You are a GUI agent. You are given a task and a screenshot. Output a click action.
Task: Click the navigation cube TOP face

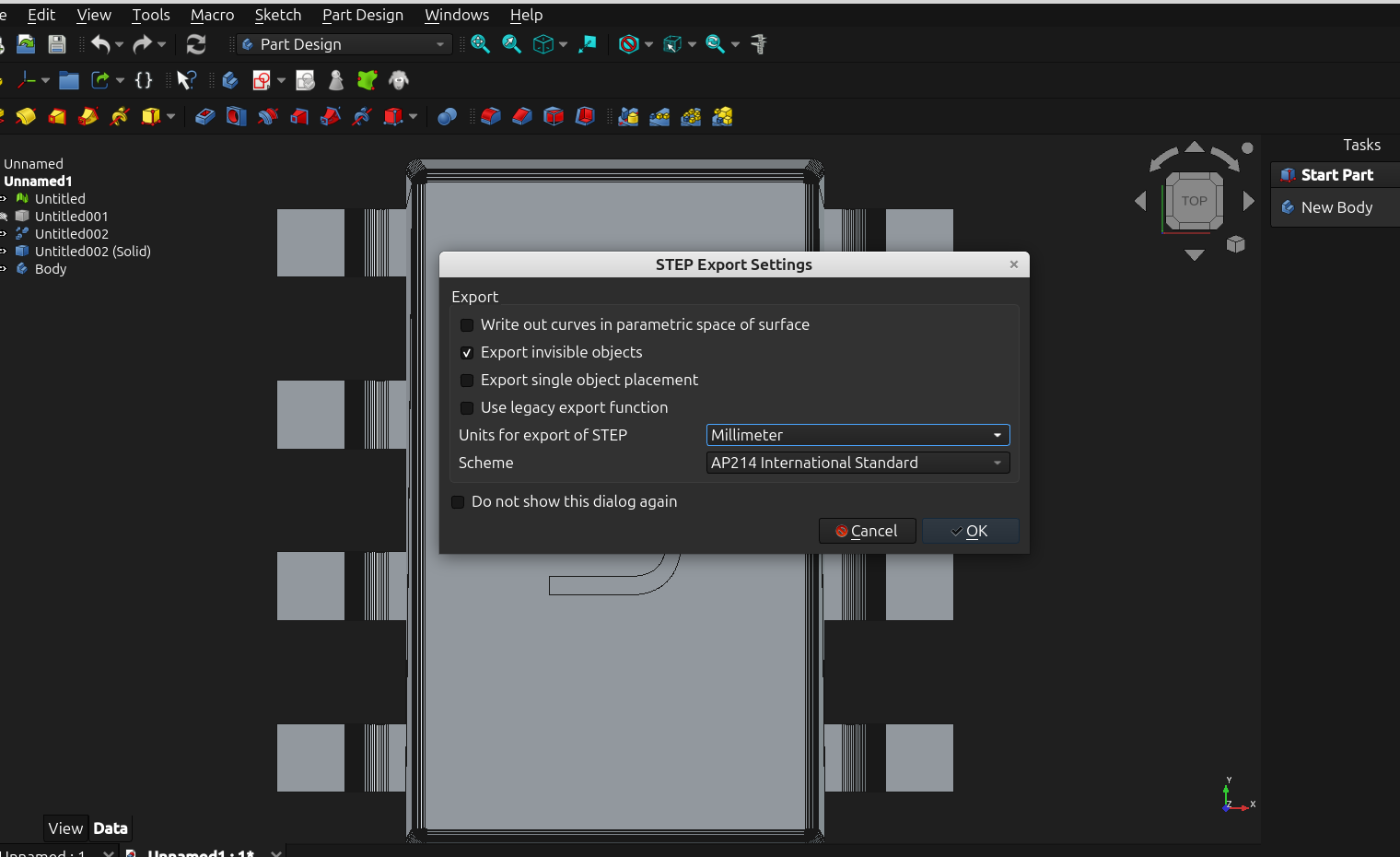(x=1195, y=201)
